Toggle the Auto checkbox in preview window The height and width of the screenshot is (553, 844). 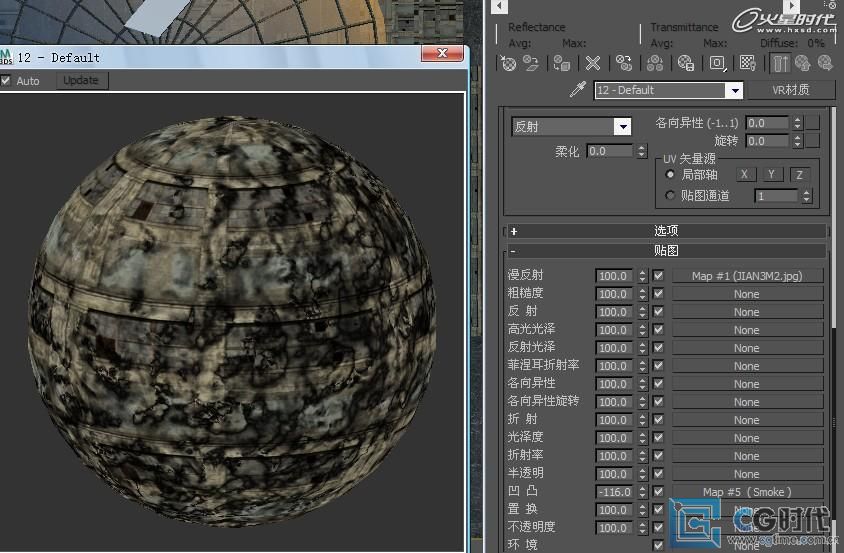click(x=6, y=81)
